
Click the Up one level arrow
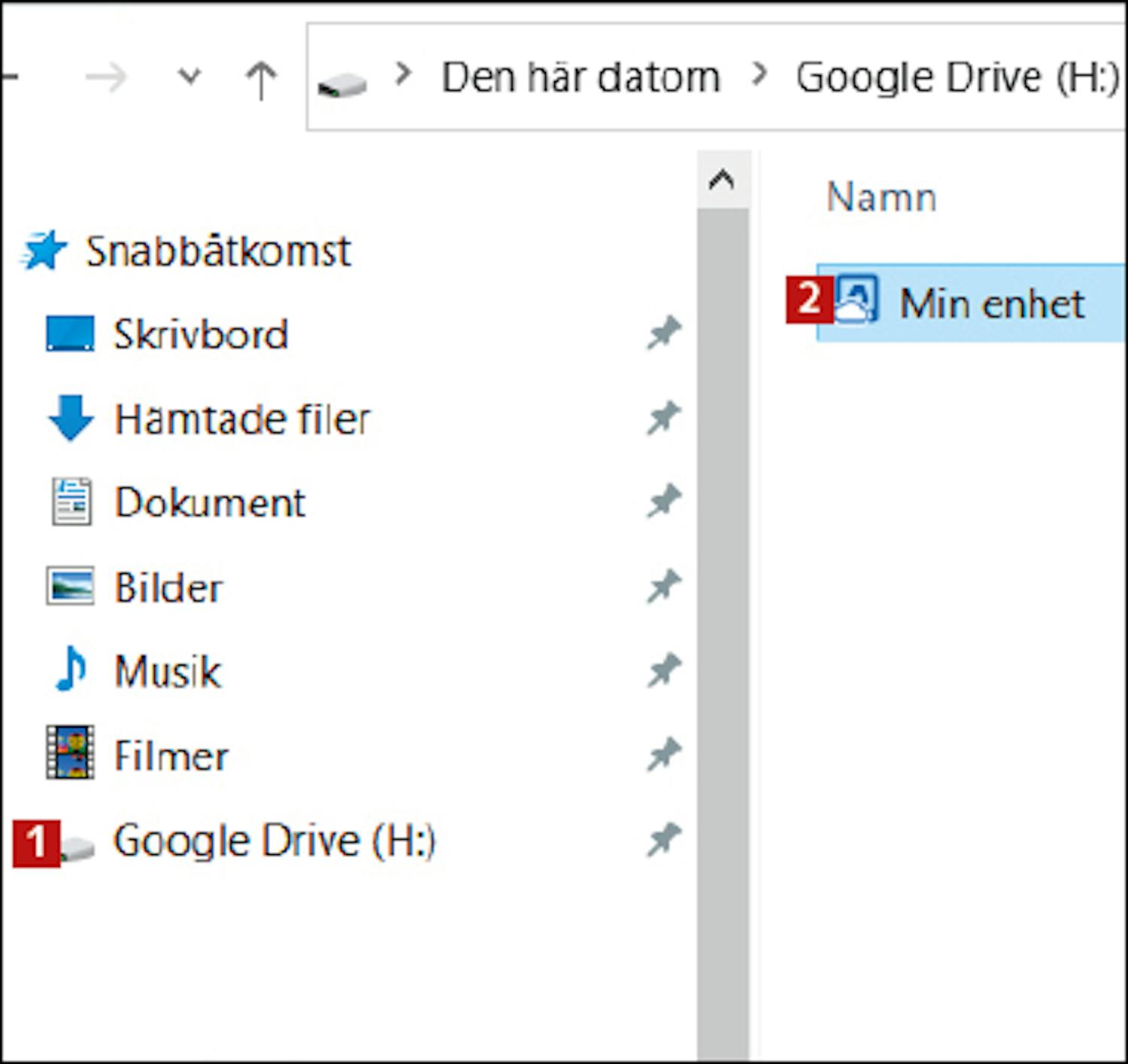(x=260, y=79)
